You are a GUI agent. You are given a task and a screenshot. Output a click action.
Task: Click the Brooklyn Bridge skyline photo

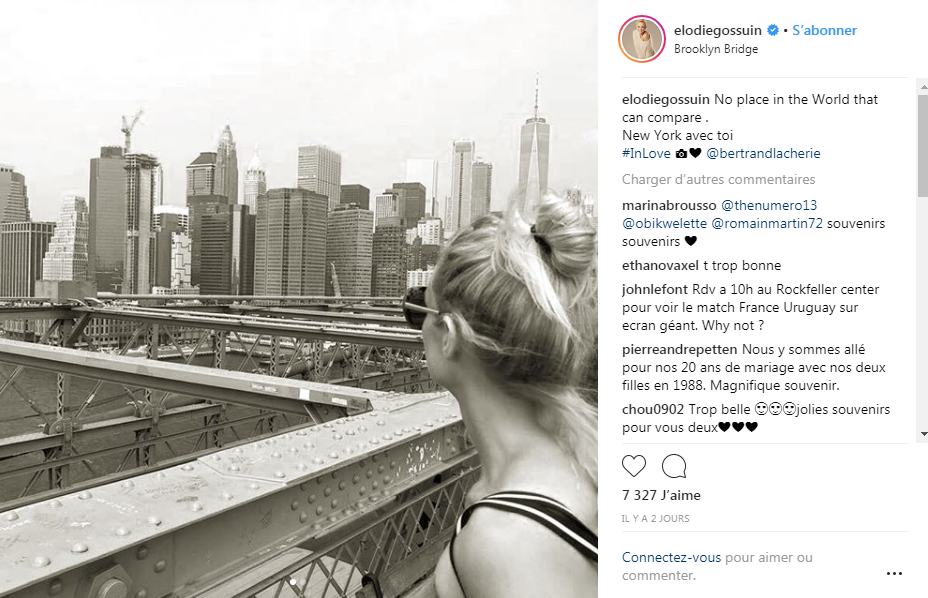coord(299,299)
